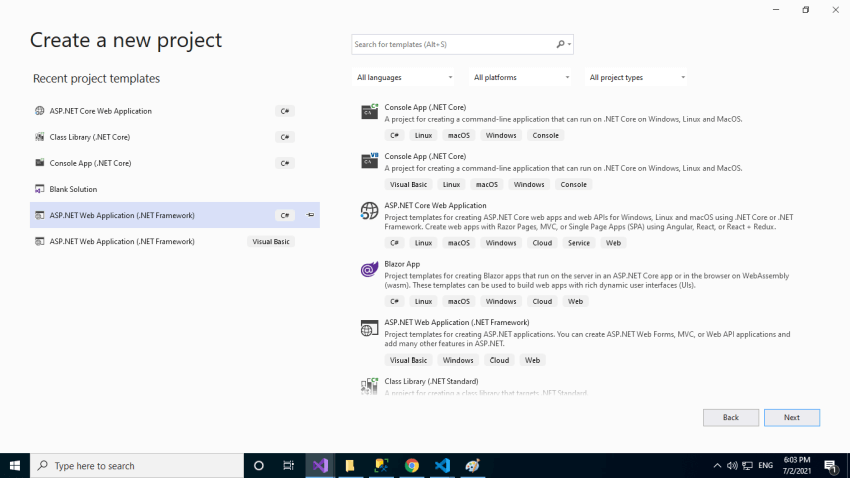Select recent ASP.NET Web Application with Visual Basic tag
This screenshot has width=850, height=478.
pos(175,241)
